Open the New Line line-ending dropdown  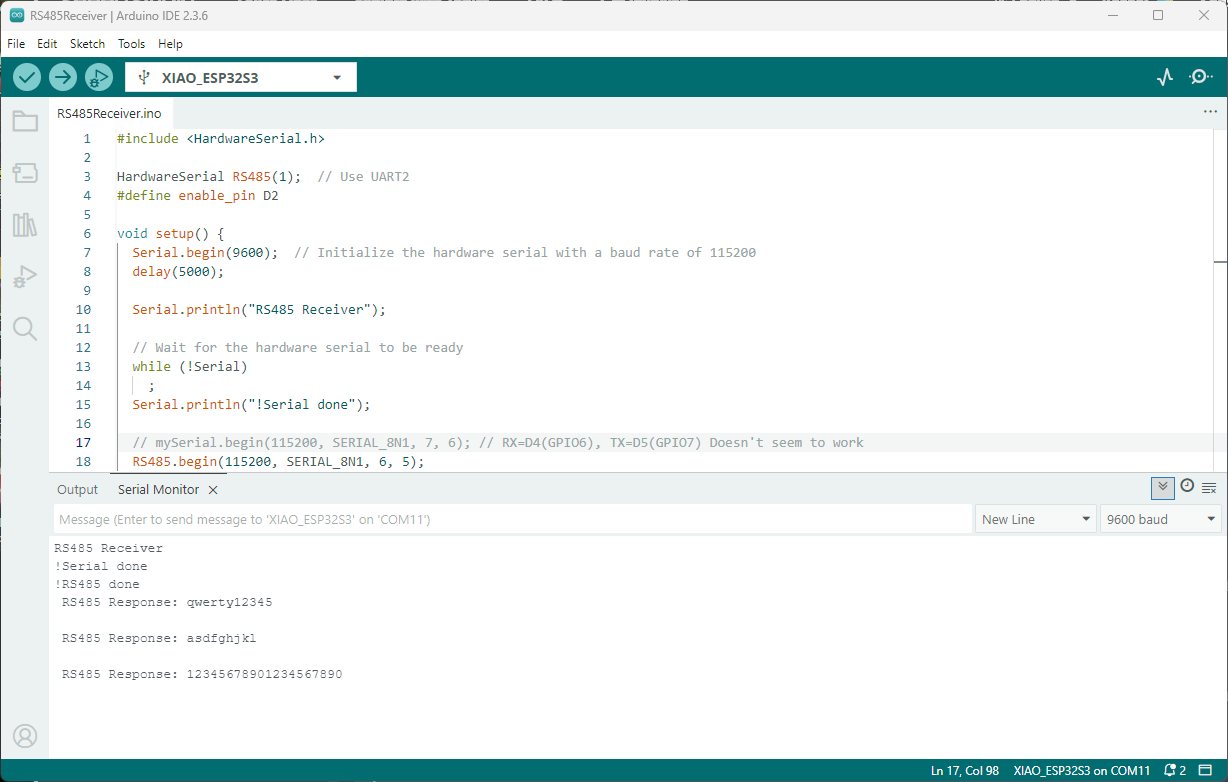[x=1035, y=519]
